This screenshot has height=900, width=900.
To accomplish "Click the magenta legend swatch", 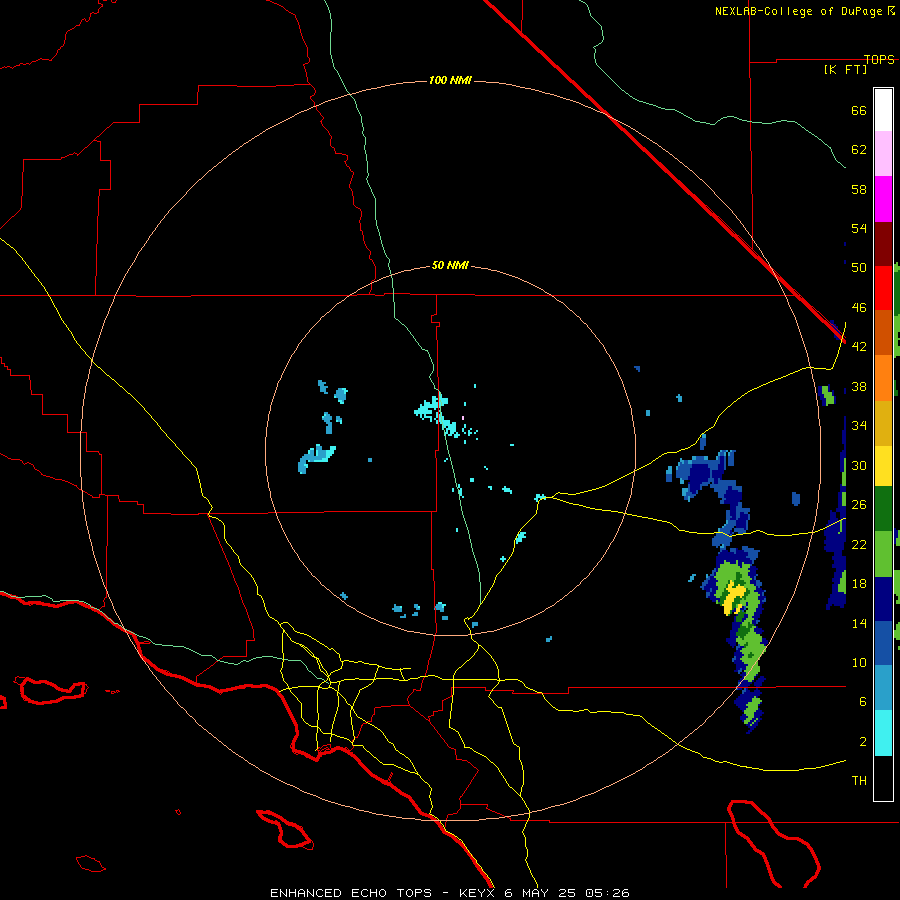I will pos(883,199).
